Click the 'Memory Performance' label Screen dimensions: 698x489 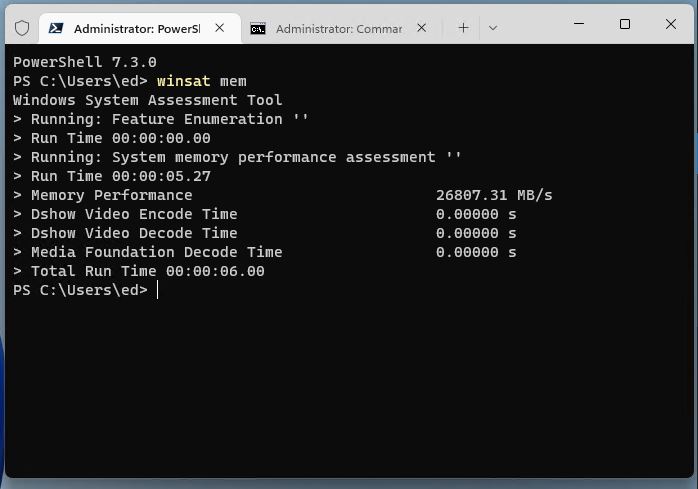112,195
